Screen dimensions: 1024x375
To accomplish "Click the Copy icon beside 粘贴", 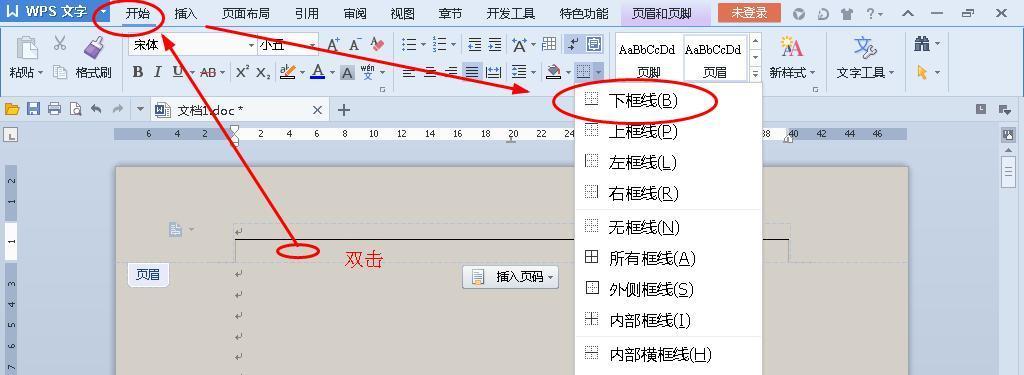I will pos(60,72).
